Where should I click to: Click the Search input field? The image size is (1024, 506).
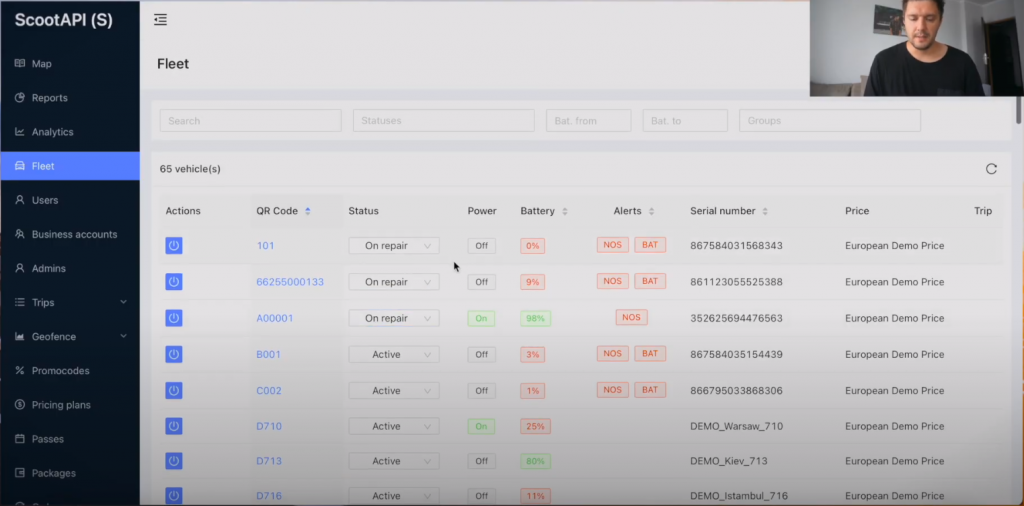click(x=250, y=121)
